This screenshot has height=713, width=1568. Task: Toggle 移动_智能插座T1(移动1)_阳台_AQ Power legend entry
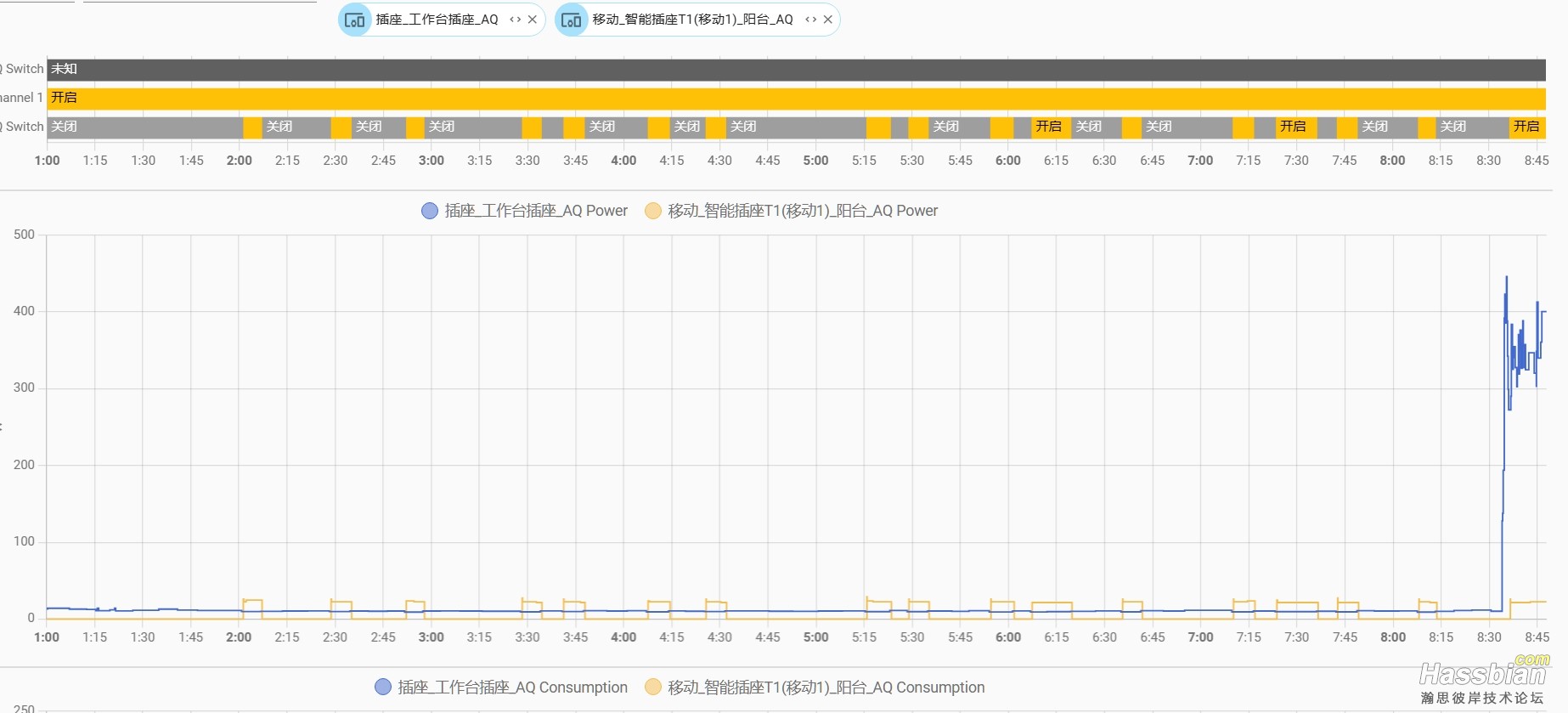[791, 211]
